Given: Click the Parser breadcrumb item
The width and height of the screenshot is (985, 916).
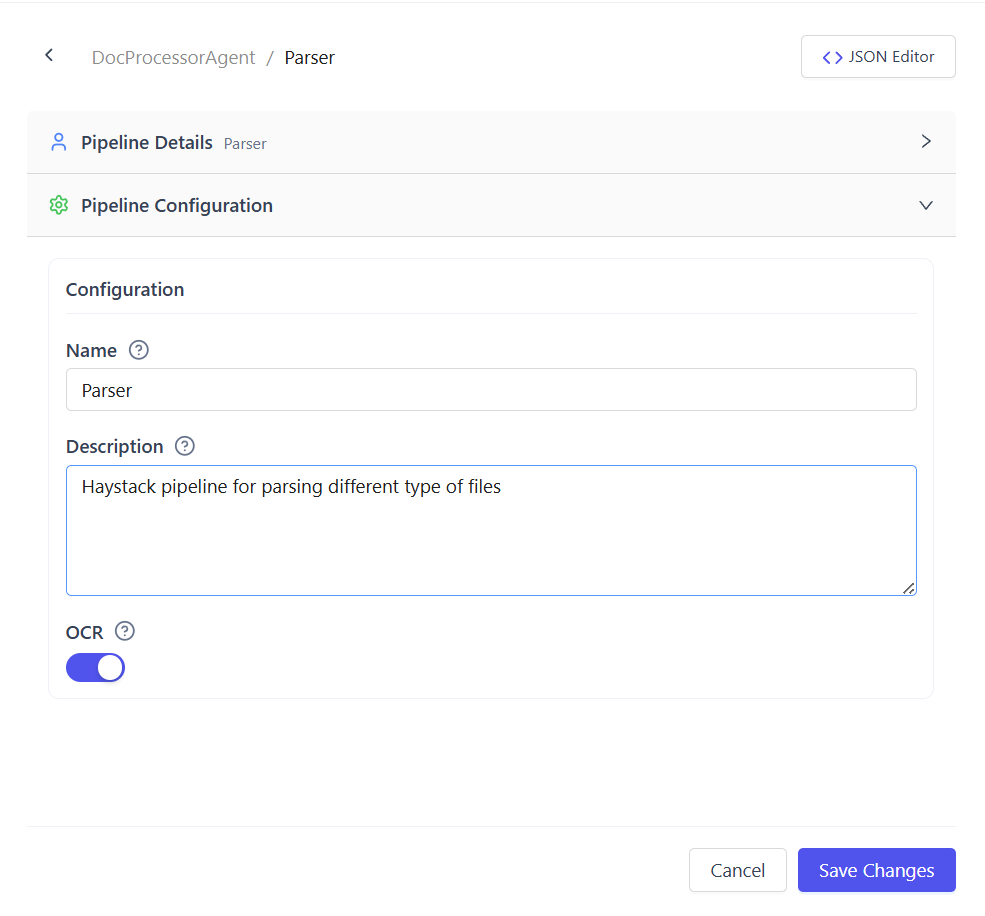Looking at the screenshot, I should [309, 58].
